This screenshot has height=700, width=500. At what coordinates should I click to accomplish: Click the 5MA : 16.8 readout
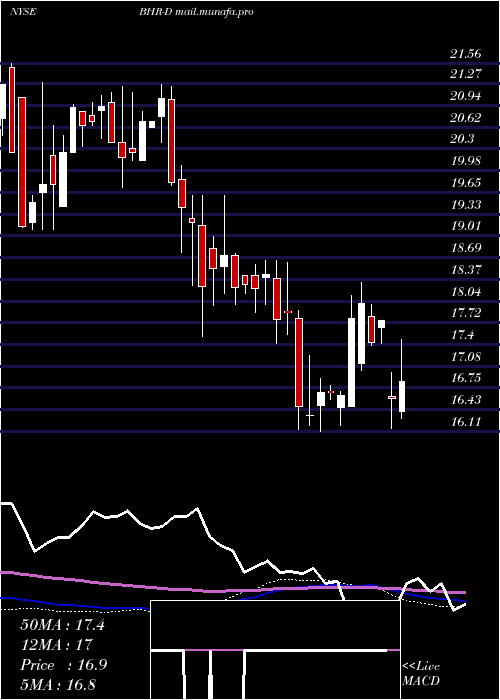tap(58, 684)
